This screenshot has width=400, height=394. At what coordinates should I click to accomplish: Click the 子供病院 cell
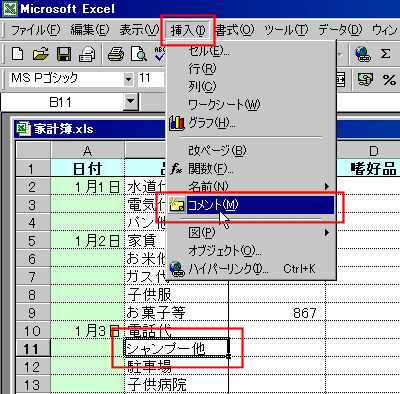[x=177, y=385]
